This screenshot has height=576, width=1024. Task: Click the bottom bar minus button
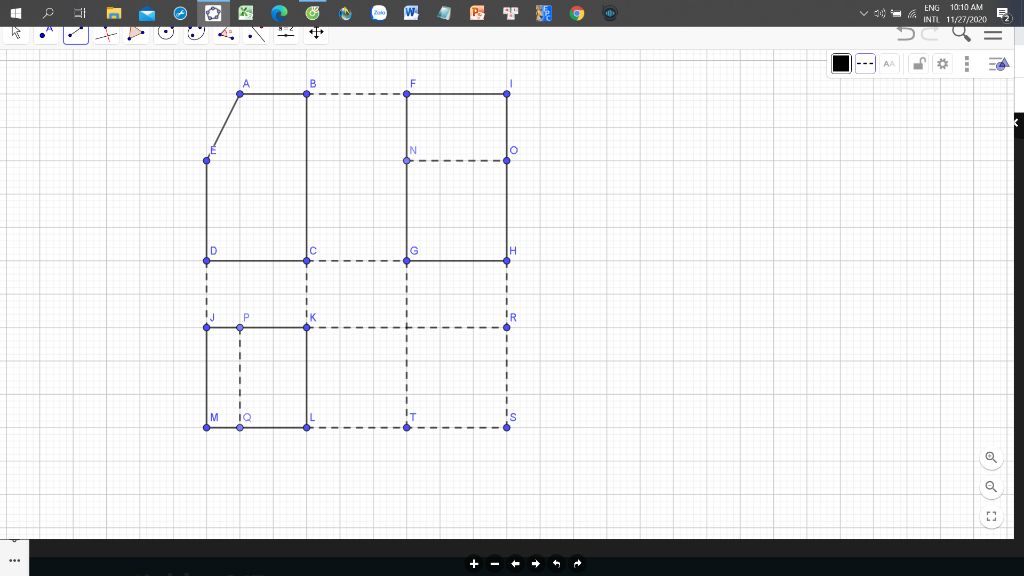[495, 564]
